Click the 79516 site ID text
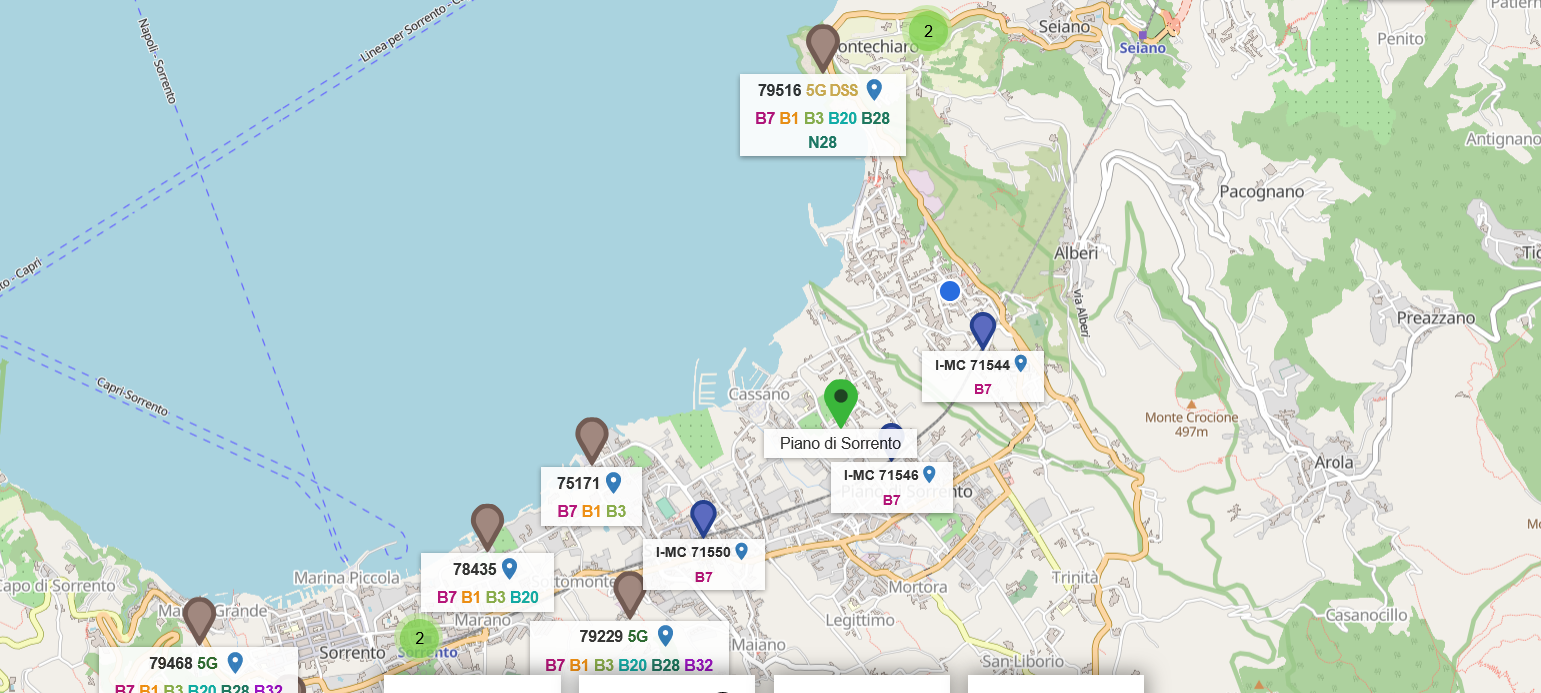 coord(780,90)
